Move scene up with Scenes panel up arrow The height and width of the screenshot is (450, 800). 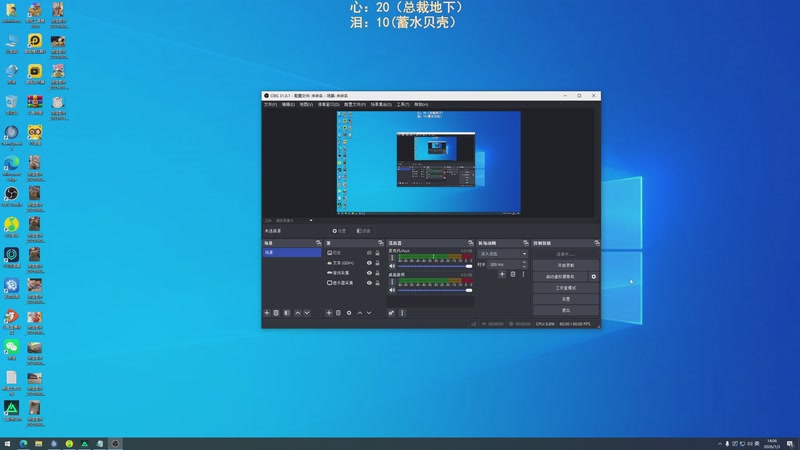(x=297, y=313)
